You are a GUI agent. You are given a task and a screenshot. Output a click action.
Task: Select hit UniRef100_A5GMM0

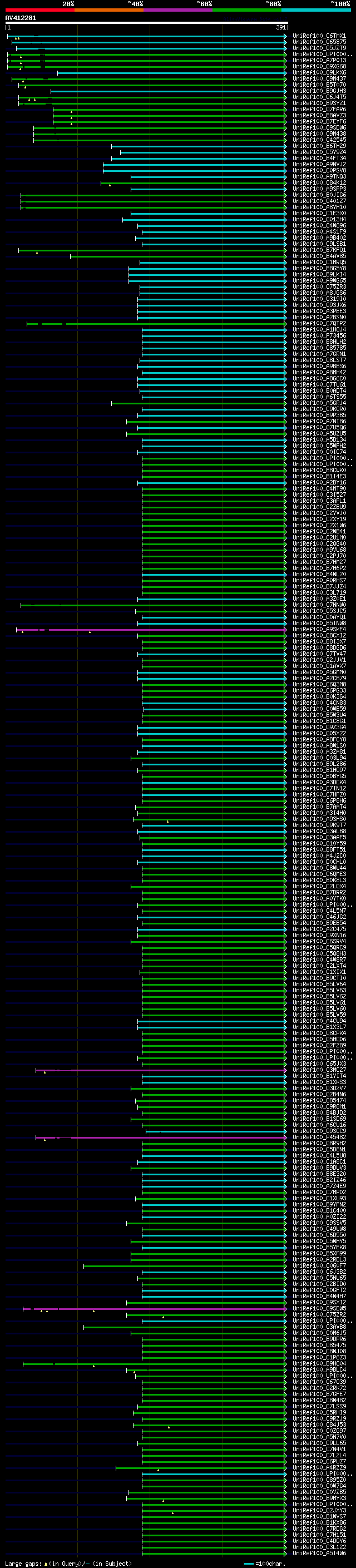pos(319,672)
